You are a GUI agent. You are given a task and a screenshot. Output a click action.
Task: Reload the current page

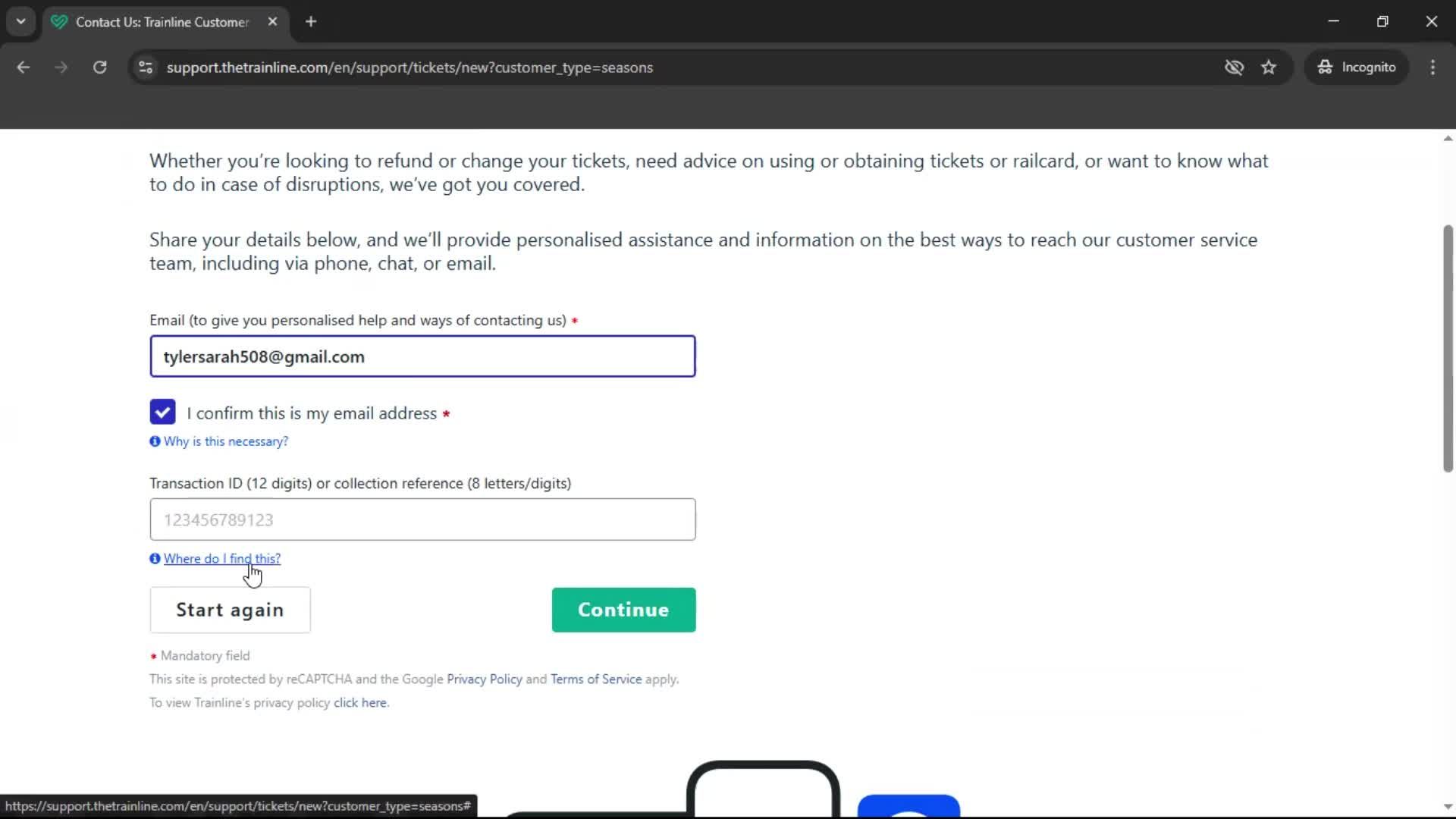[x=99, y=67]
